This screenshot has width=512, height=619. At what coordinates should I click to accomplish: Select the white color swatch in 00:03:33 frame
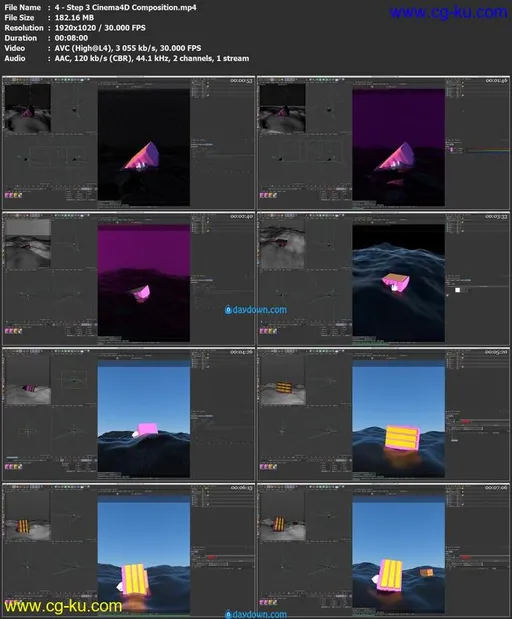tap(458, 290)
